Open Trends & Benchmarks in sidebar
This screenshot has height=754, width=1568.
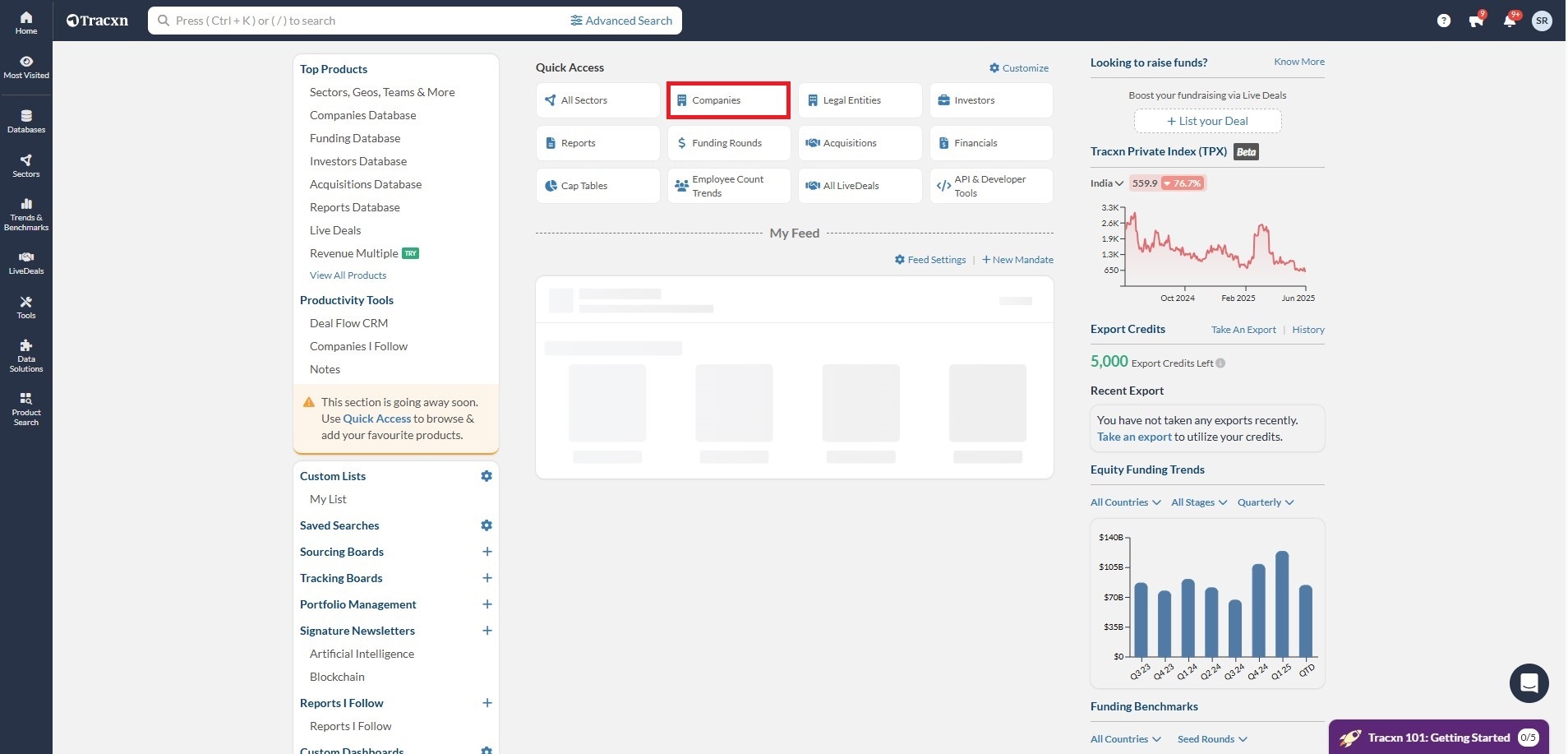(26, 214)
